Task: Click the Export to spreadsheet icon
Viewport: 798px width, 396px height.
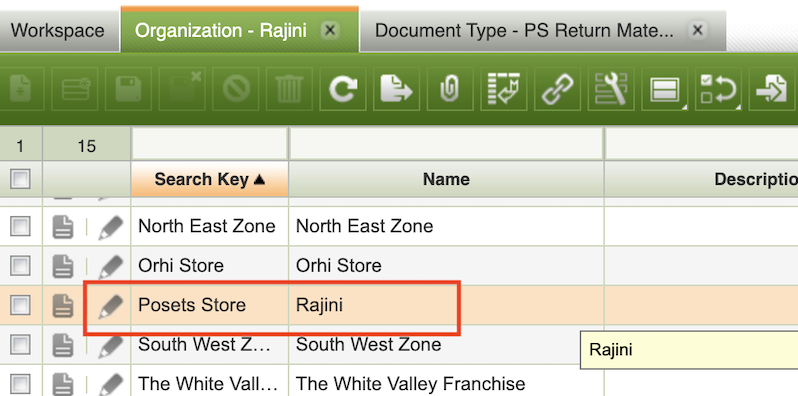Action: pos(396,89)
